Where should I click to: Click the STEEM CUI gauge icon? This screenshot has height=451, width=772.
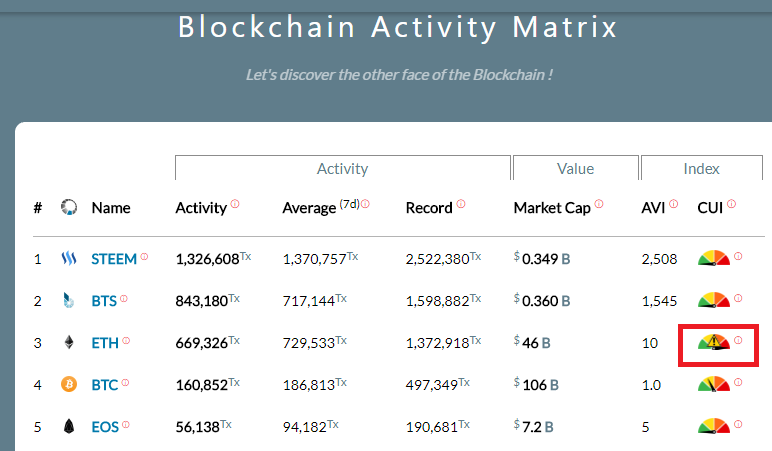[714, 259]
